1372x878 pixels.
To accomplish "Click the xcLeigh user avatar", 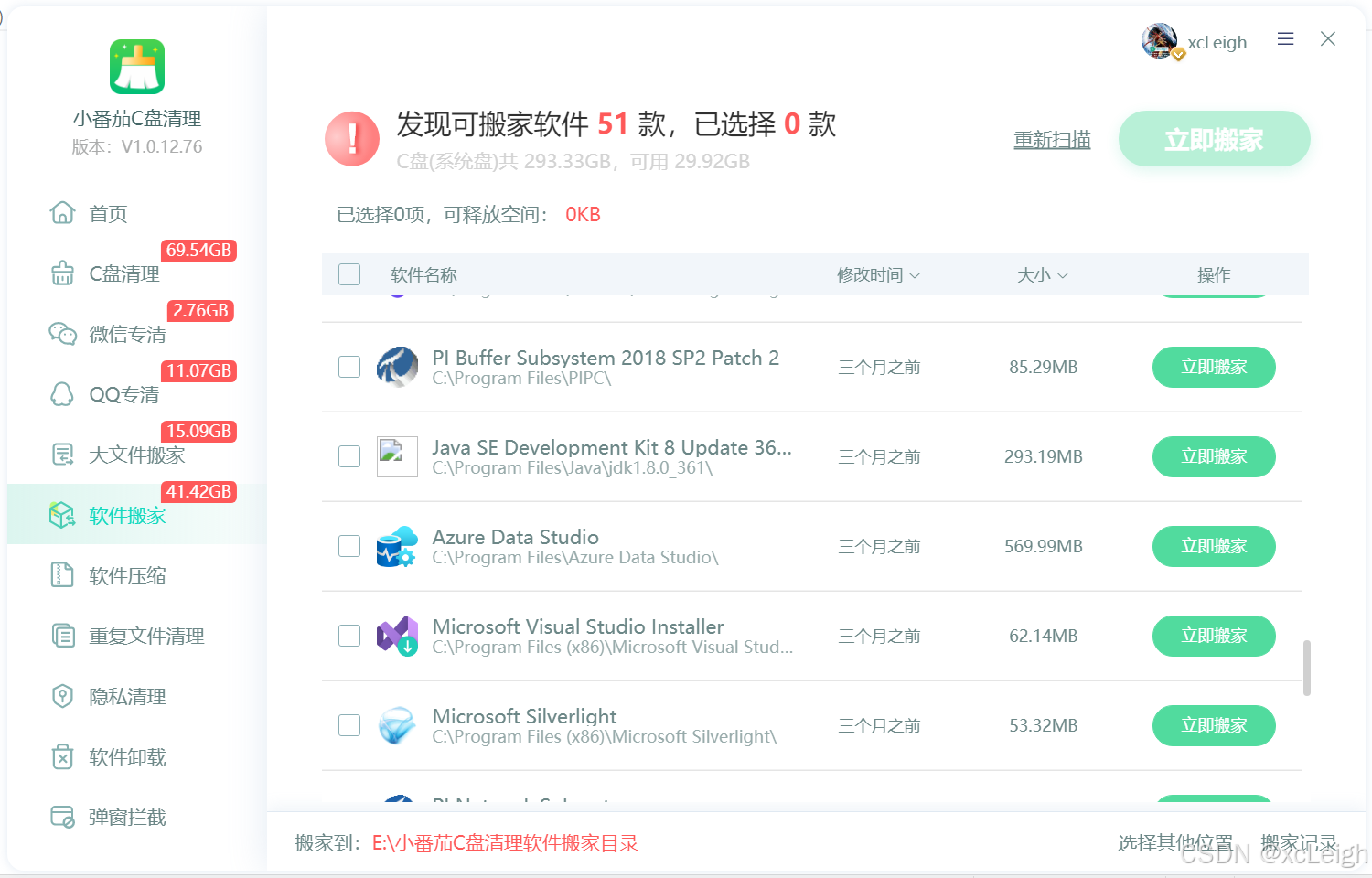I will click(x=1160, y=41).
